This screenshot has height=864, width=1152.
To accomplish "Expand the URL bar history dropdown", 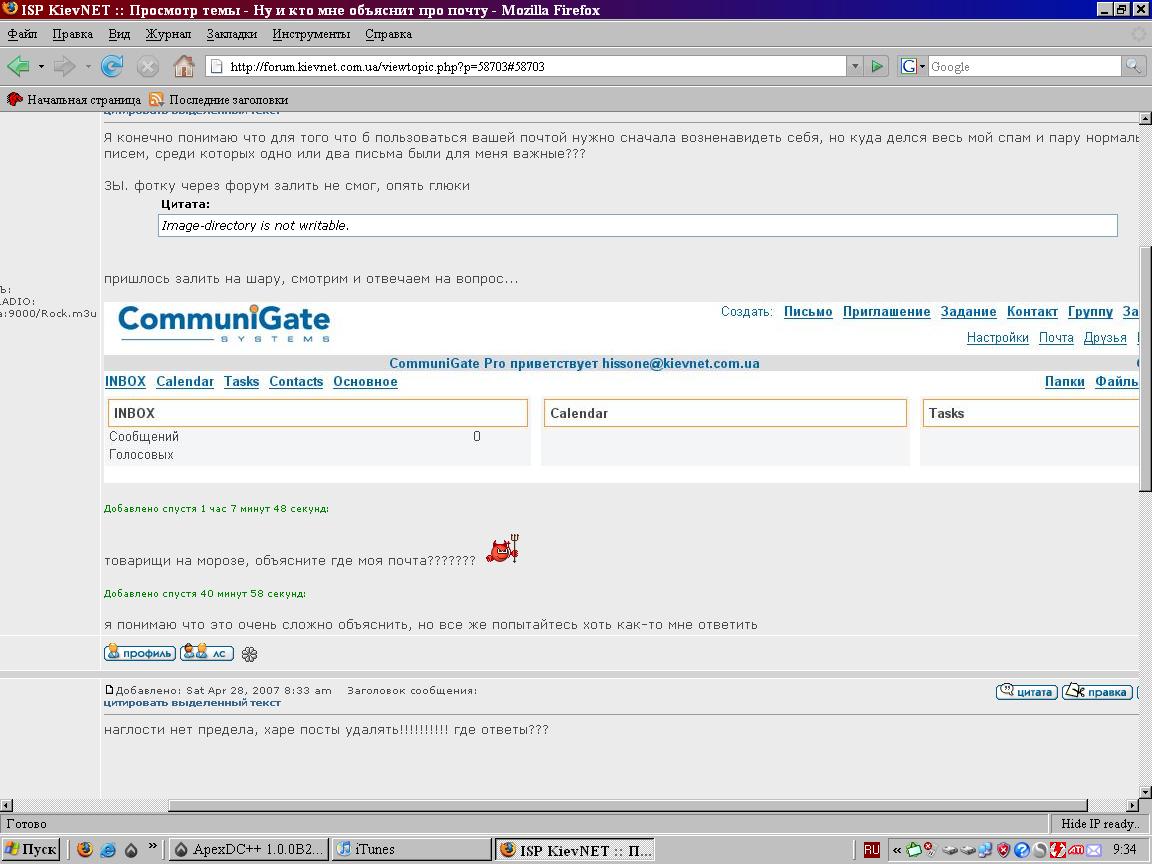I will (854, 66).
